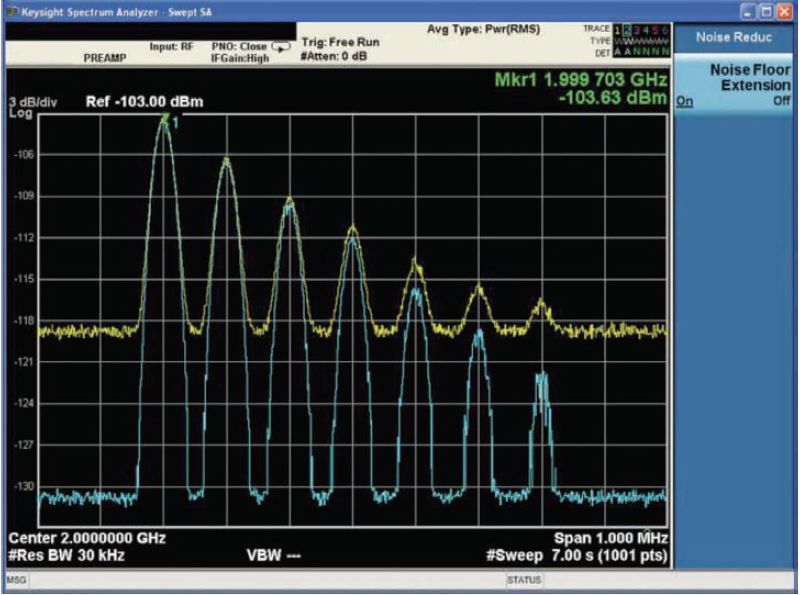The width and height of the screenshot is (800, 595).
Task: Click the Trig: Free Run label
Action: pyautogui.click(x=340, y=42)
